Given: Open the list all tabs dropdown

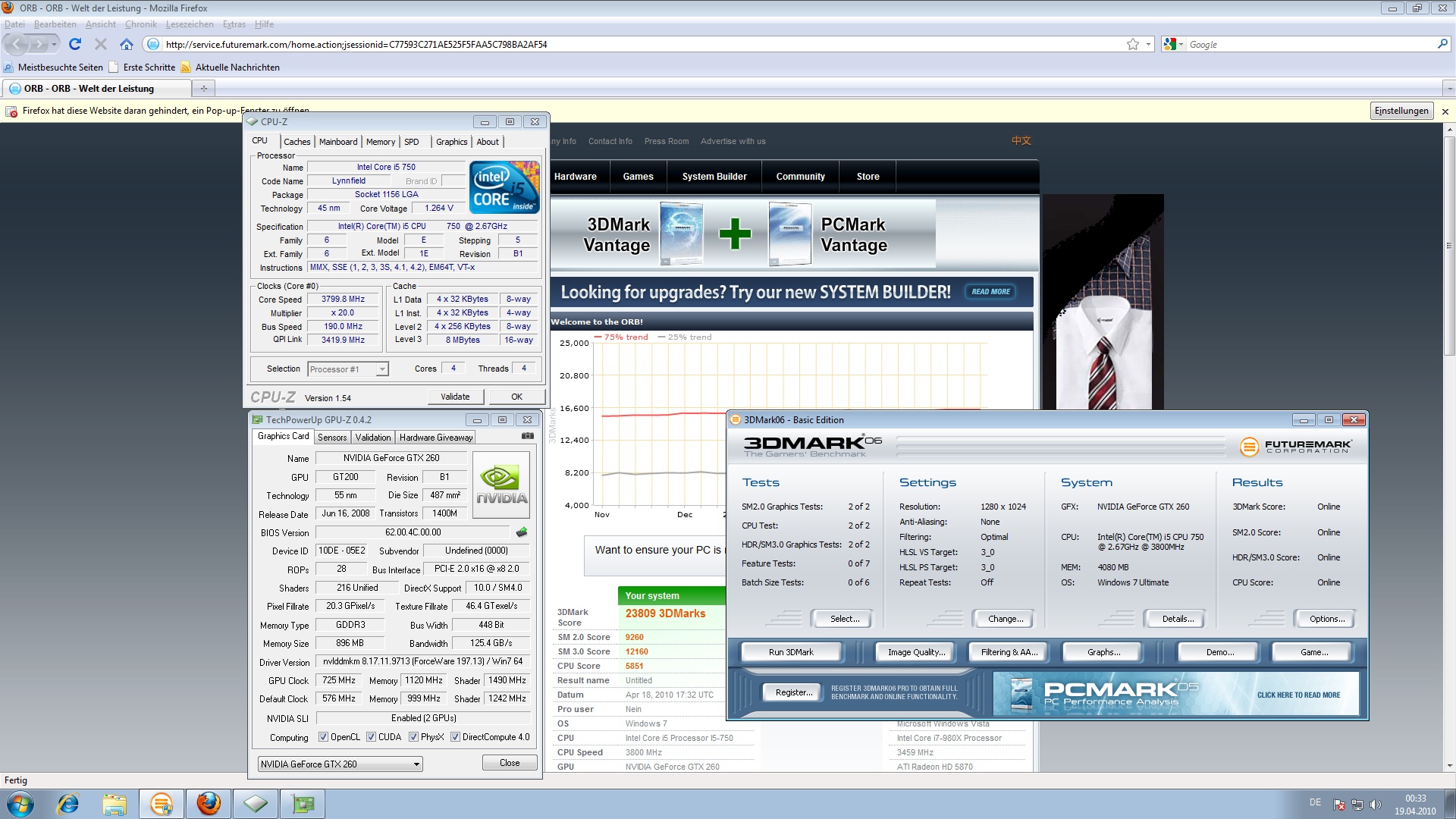Looking at the screenshot, I should (1448, 89).
